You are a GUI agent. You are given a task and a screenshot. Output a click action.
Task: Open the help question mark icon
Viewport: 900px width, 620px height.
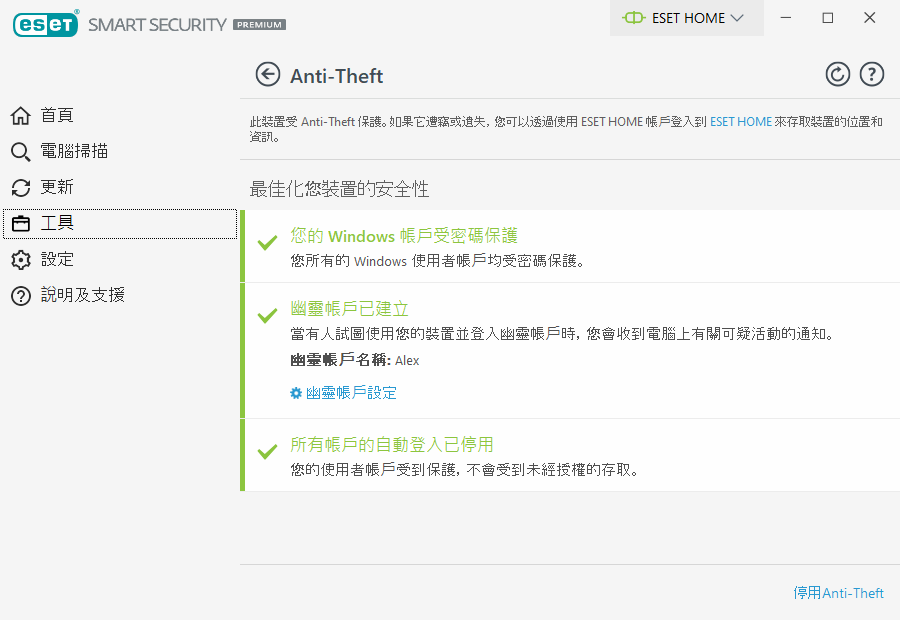pyautogui.click(x=872, y=75)
